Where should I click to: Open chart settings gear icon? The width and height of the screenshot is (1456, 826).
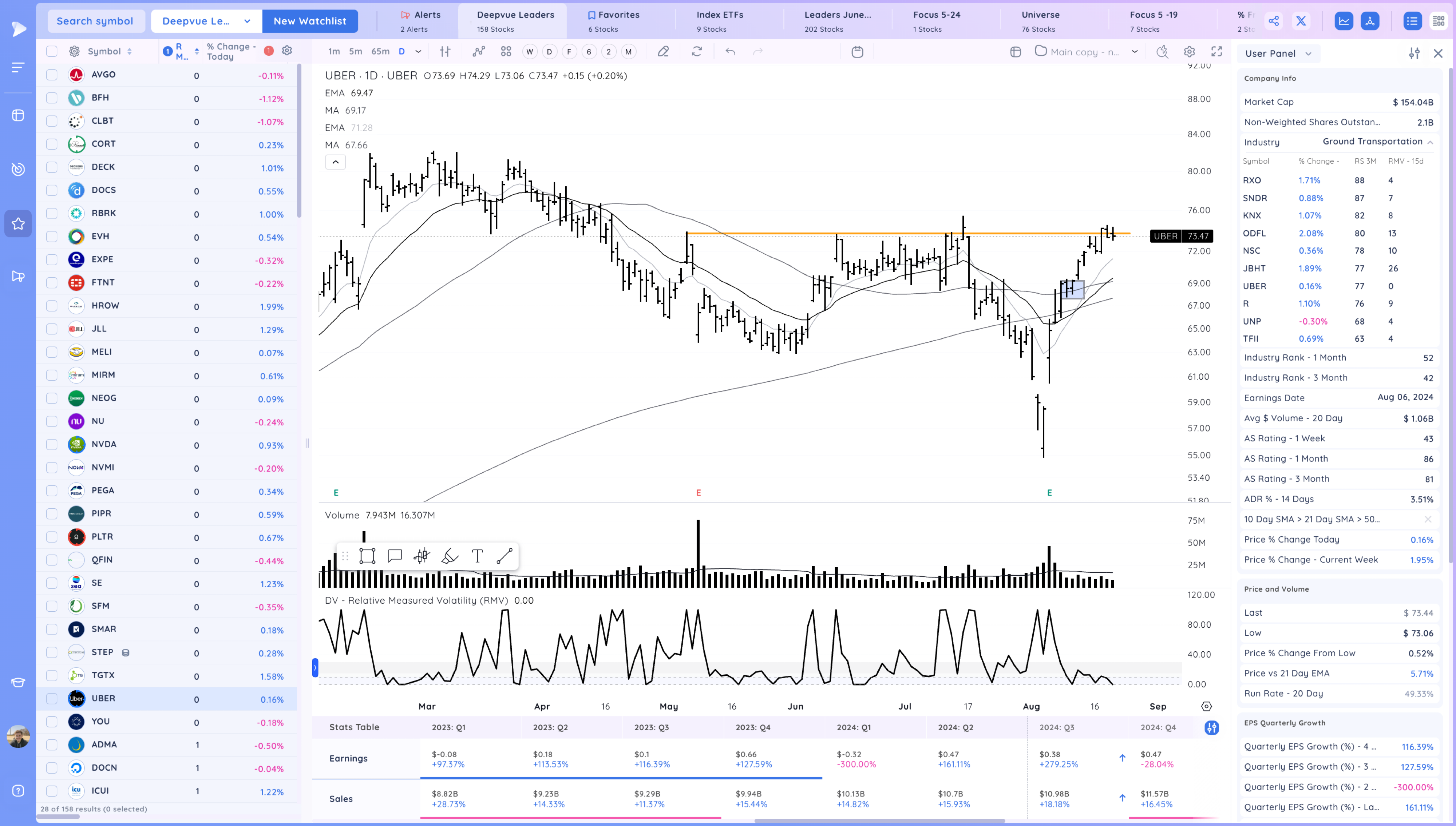point(1189,52)
